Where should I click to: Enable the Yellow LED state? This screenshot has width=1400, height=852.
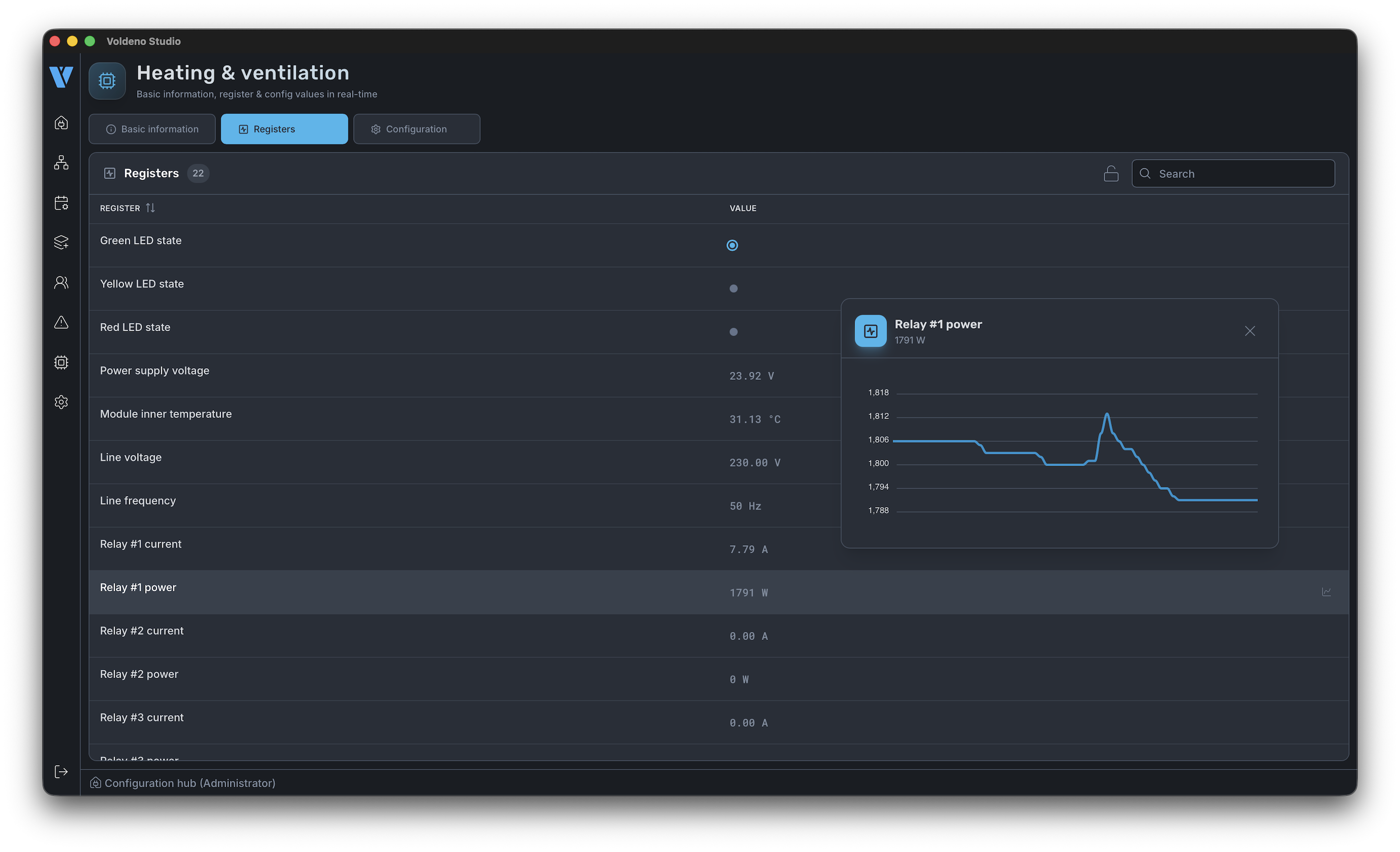pos(733,289)
